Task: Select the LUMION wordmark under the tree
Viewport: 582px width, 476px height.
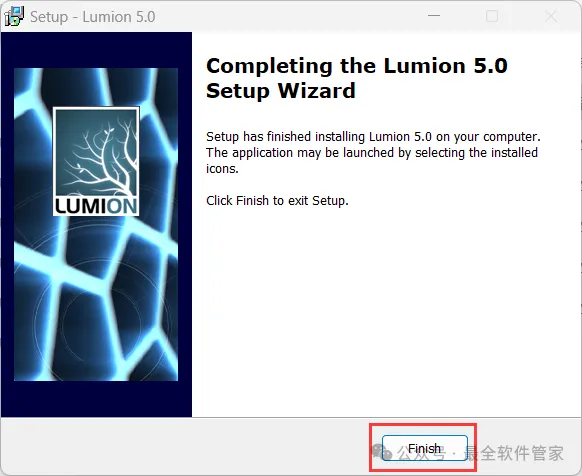Action: point(96,206)
